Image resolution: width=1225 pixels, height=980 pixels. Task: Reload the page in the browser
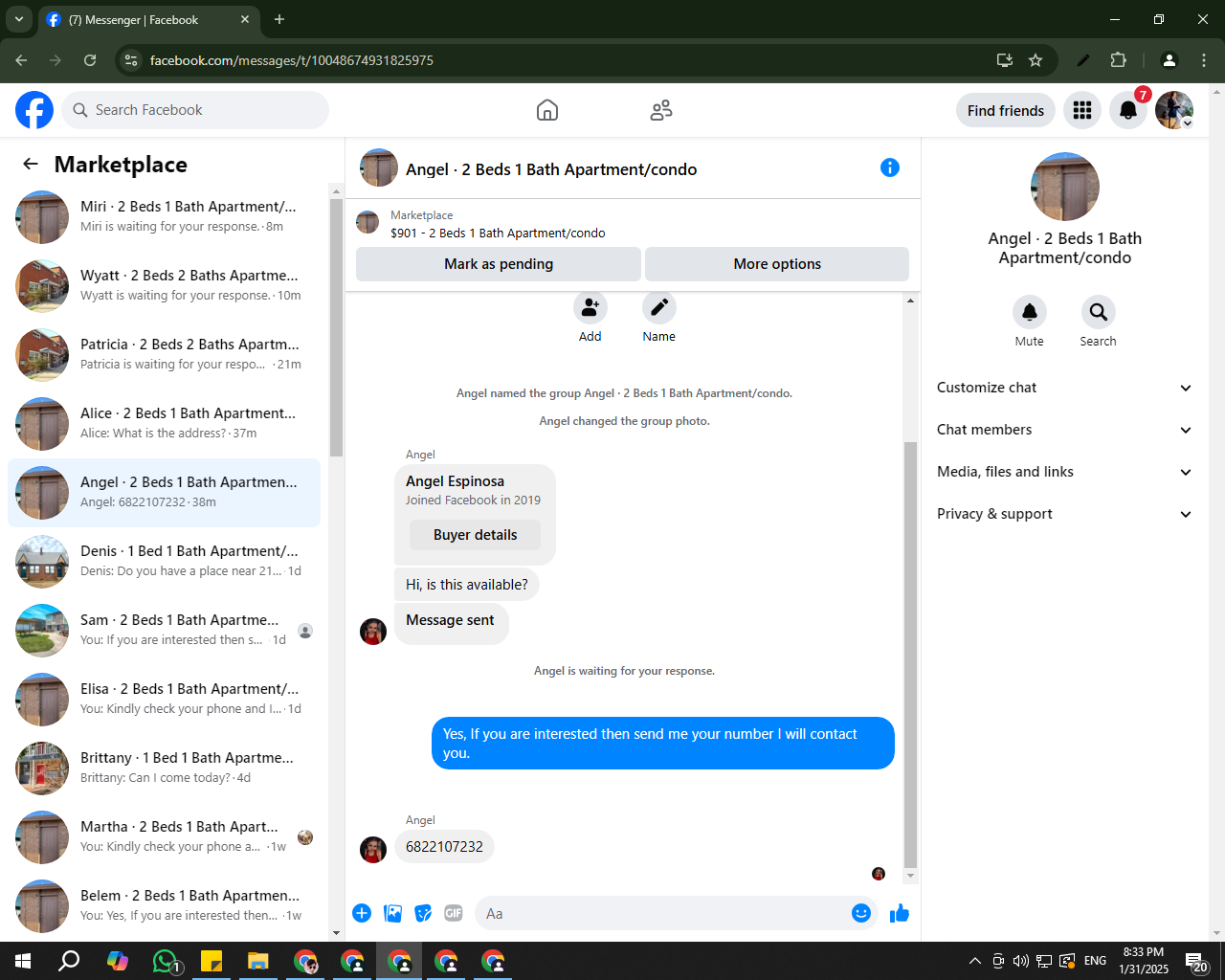pyautogui.click(x=90, y=60)
